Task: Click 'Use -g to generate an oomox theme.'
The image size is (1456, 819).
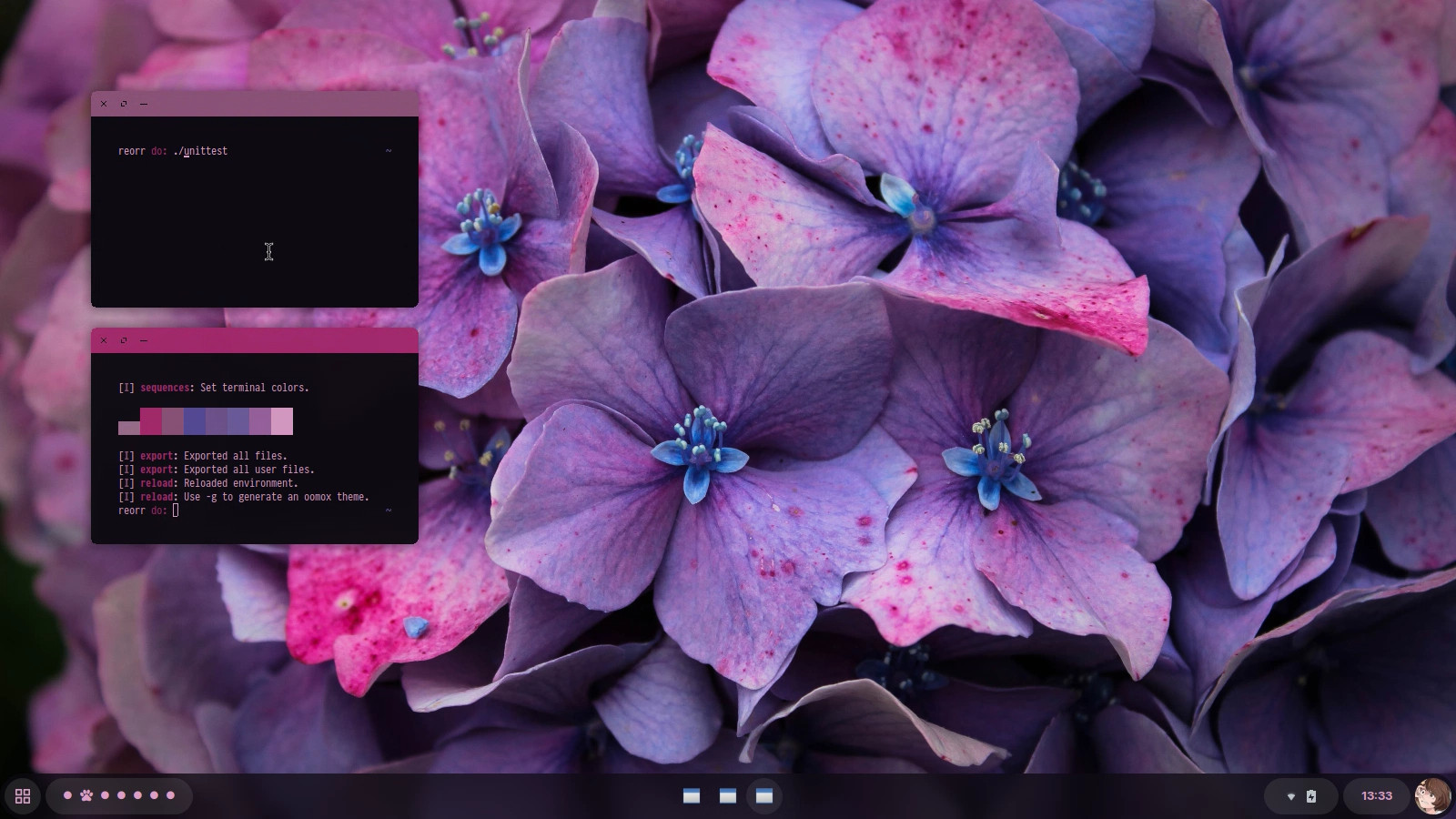Action: pyautogui.click(x=277, y=497)
